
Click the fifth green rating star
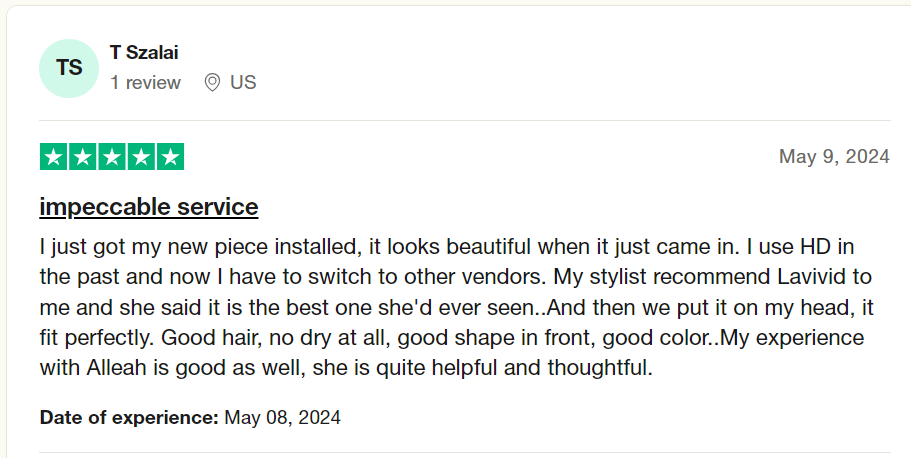tap(170, 157)
